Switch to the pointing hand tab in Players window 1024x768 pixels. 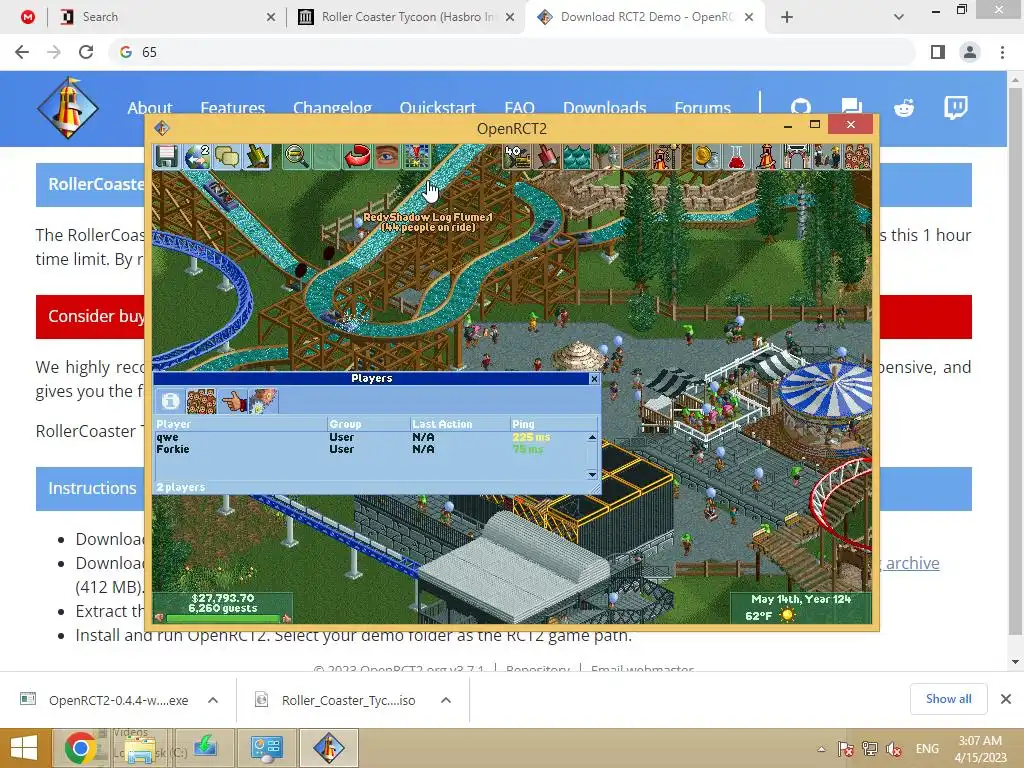[x=232, y=400]
